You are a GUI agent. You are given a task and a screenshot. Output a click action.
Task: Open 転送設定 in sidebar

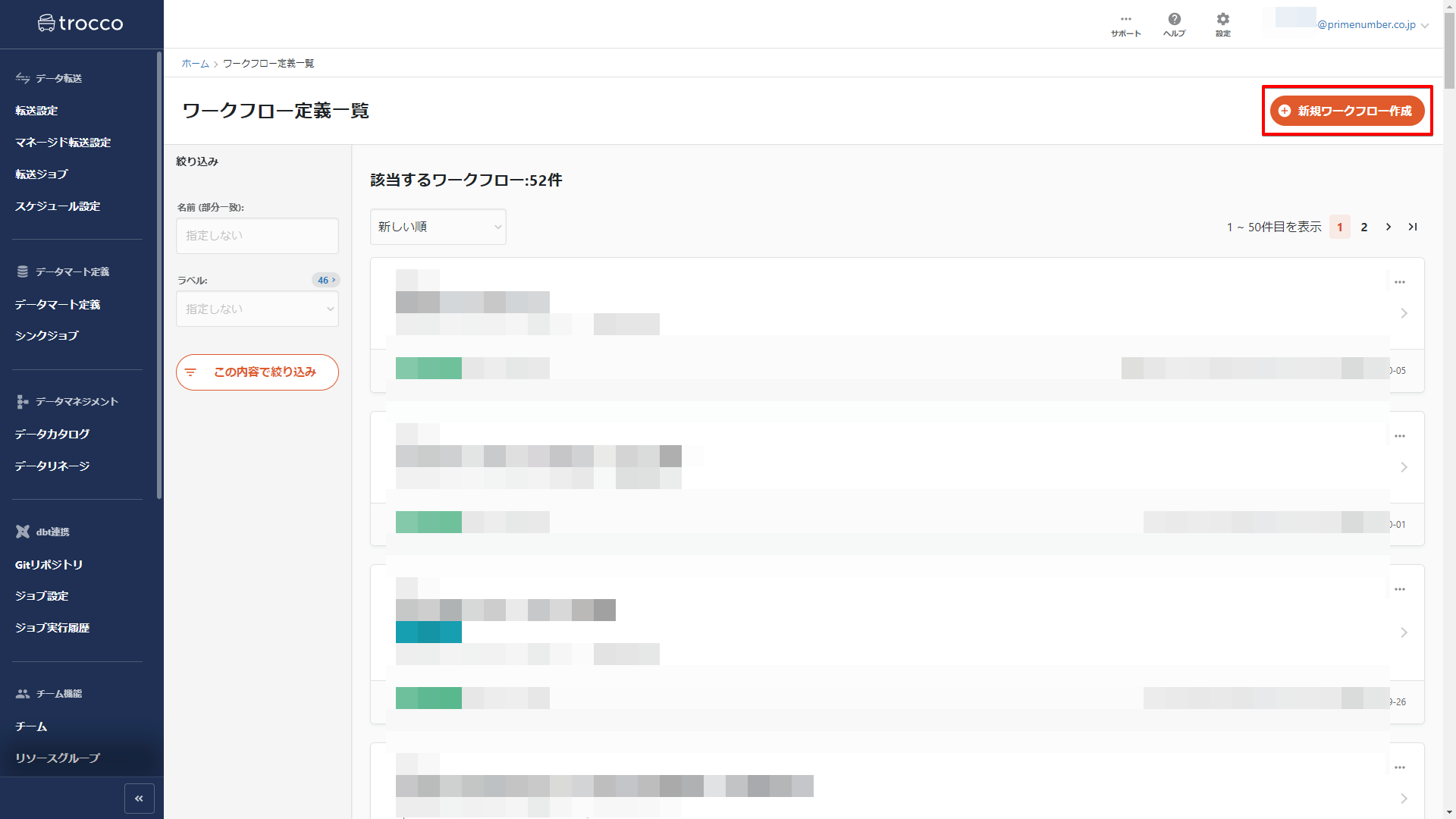(x=36, y=111)
